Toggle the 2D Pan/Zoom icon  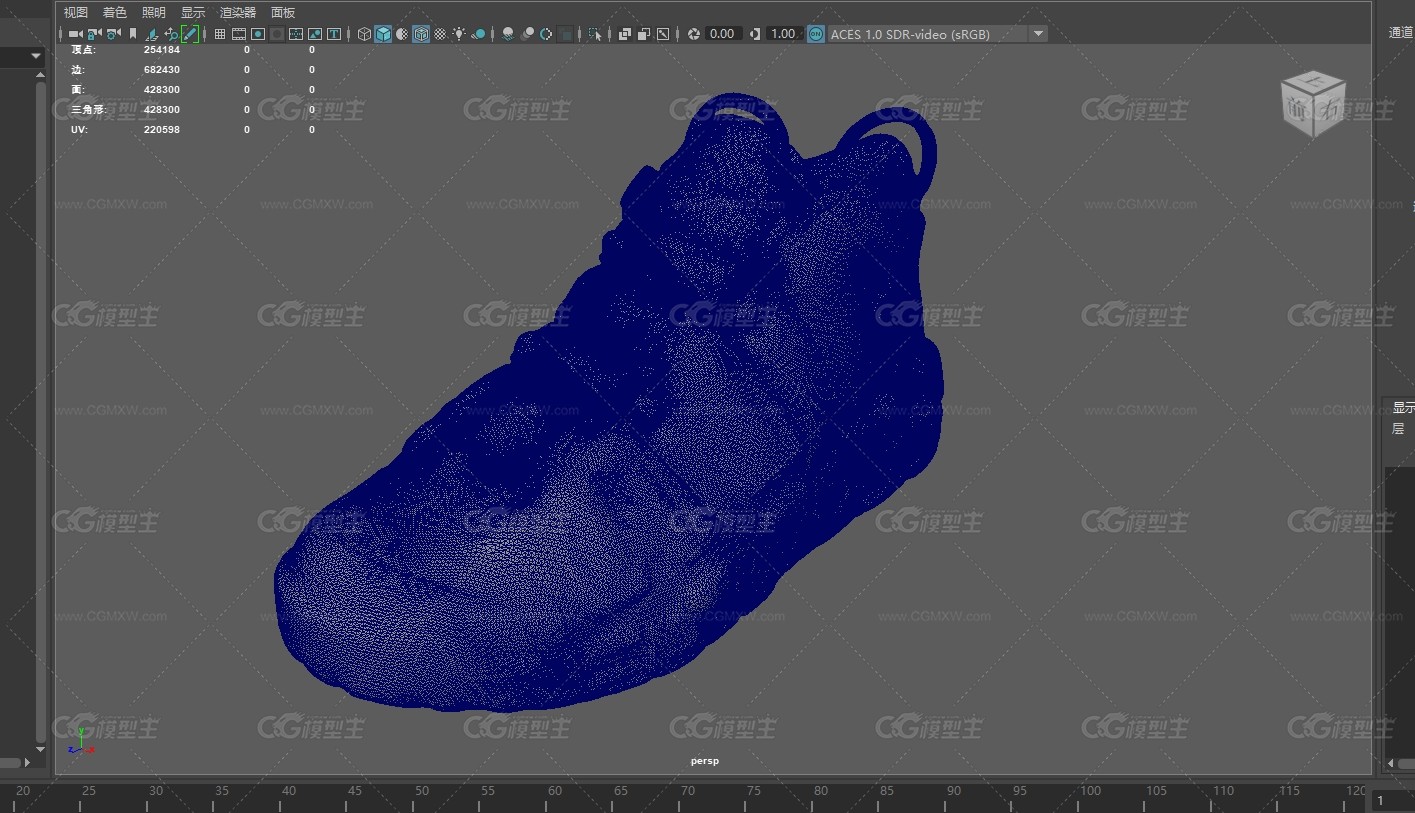point(171,34)
